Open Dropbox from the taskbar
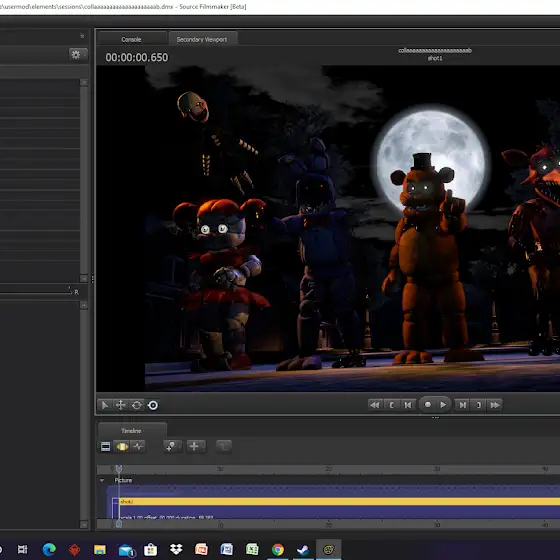 coord(176,549)
